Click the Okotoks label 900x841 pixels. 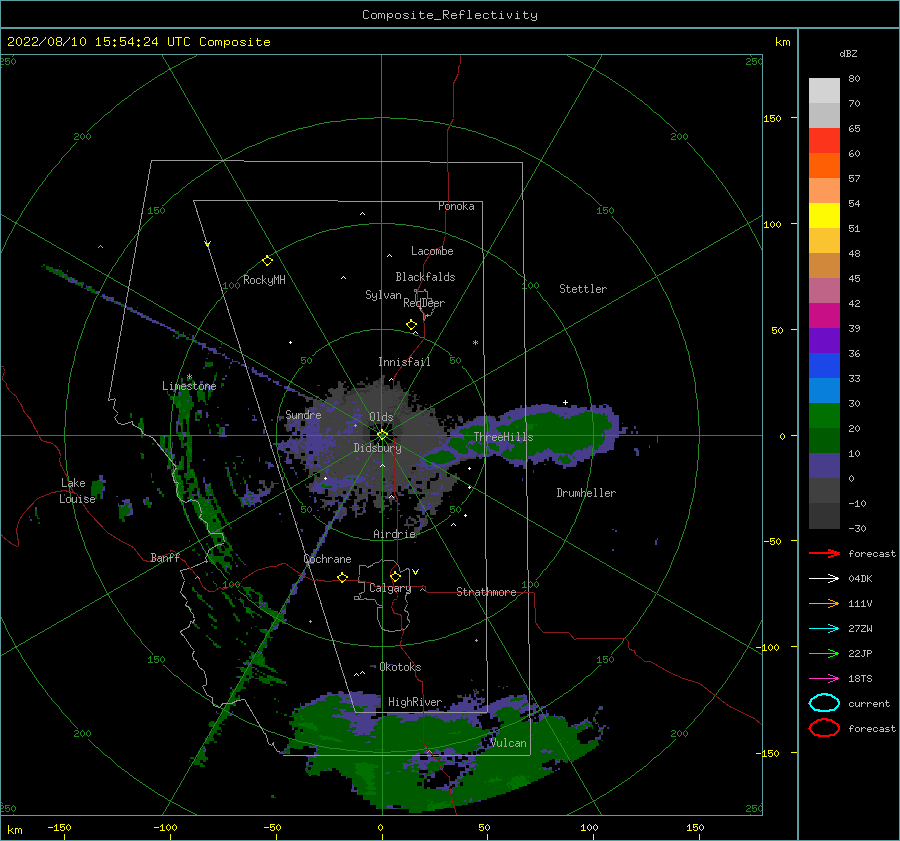pyautogui.click(x=400, y=667)
